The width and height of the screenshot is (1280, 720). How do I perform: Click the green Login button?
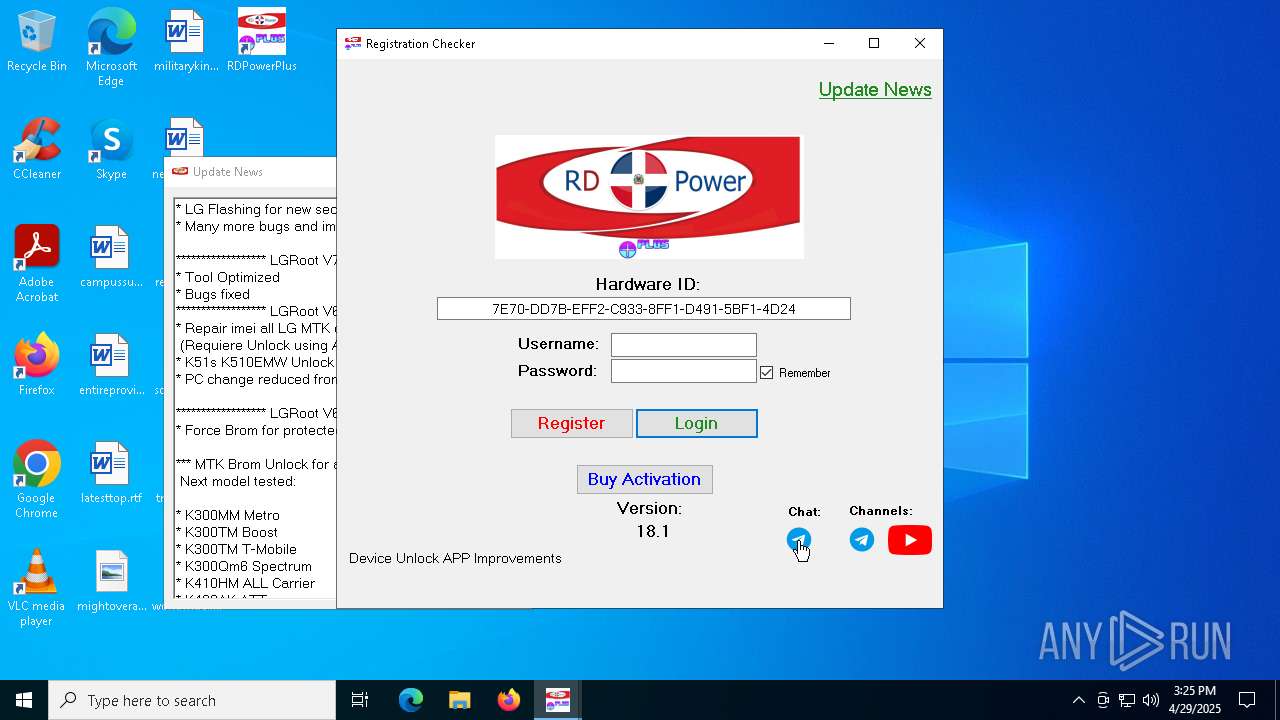point(696,423)
